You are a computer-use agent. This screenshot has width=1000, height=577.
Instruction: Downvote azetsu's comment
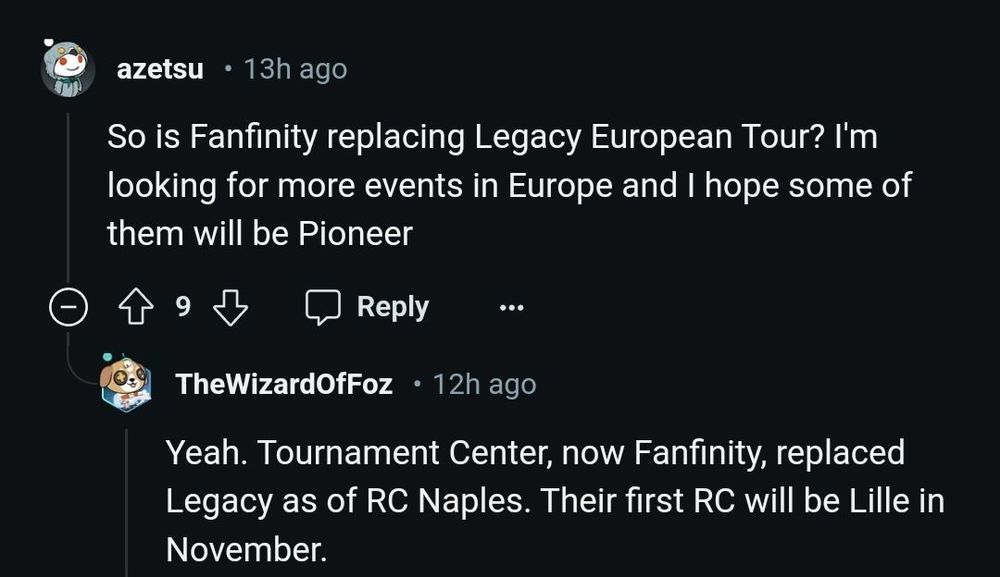pos(231,308)
